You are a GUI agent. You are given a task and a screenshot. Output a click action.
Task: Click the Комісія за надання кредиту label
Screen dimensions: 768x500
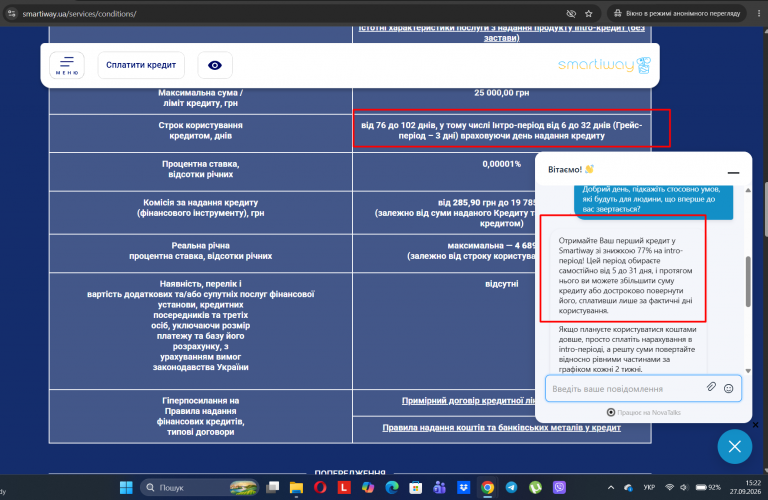200,208
